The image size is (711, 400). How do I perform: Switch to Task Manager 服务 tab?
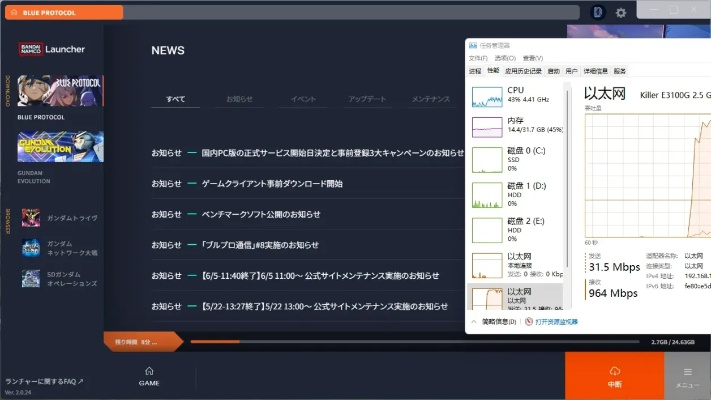pyautogui.click(x=619, y=71)
